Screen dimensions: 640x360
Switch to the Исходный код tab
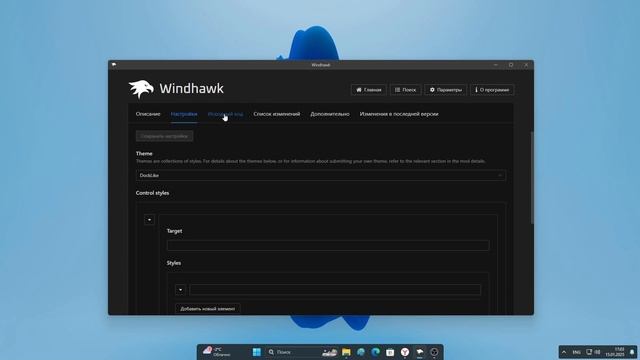[x=225, y=114]
